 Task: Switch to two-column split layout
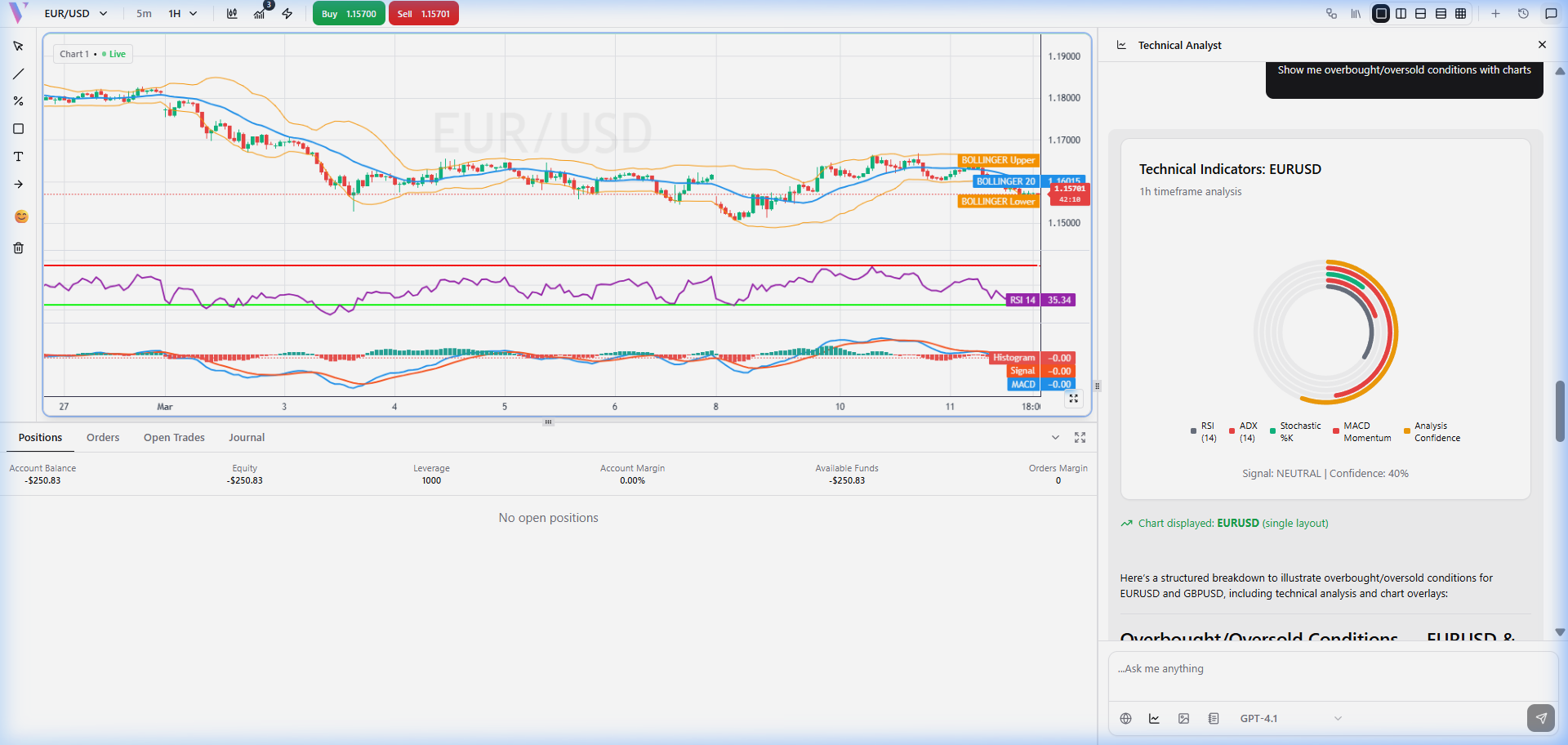coord(1401,14)
